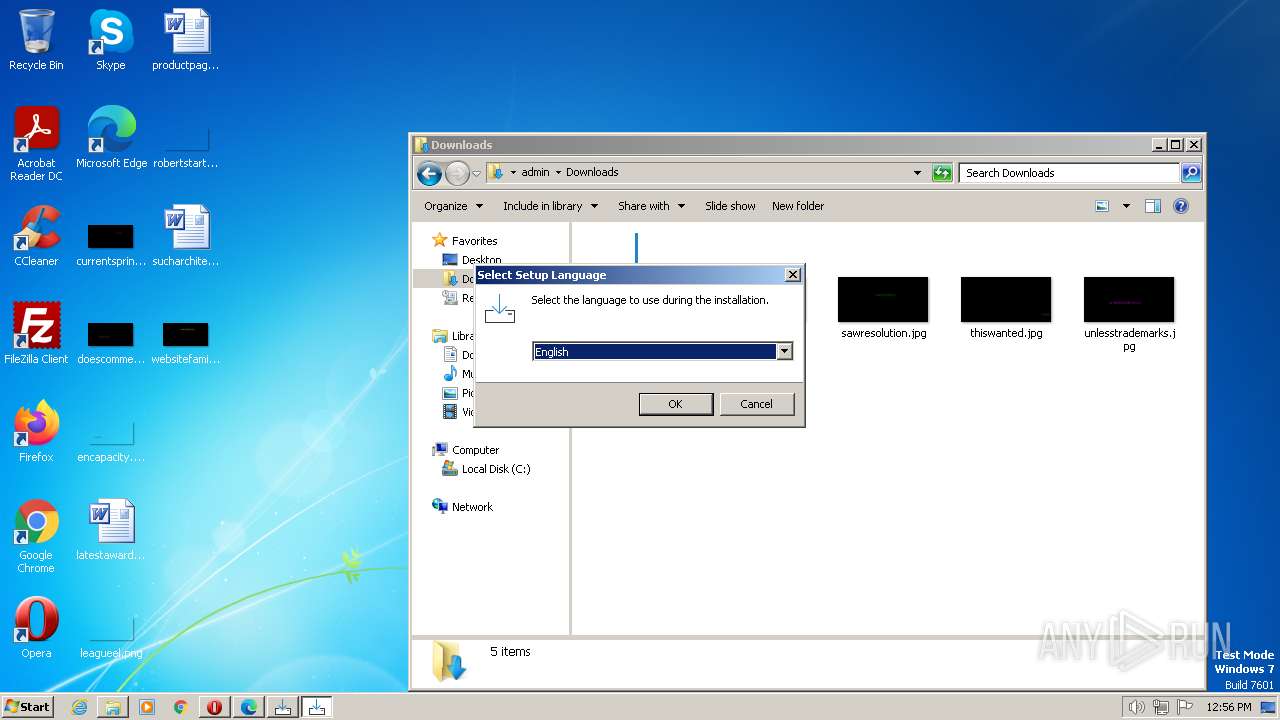Screen dimensions: 1280x720
Task: Click the Back arrow in Downloads window
Action: tap(430, 173)
